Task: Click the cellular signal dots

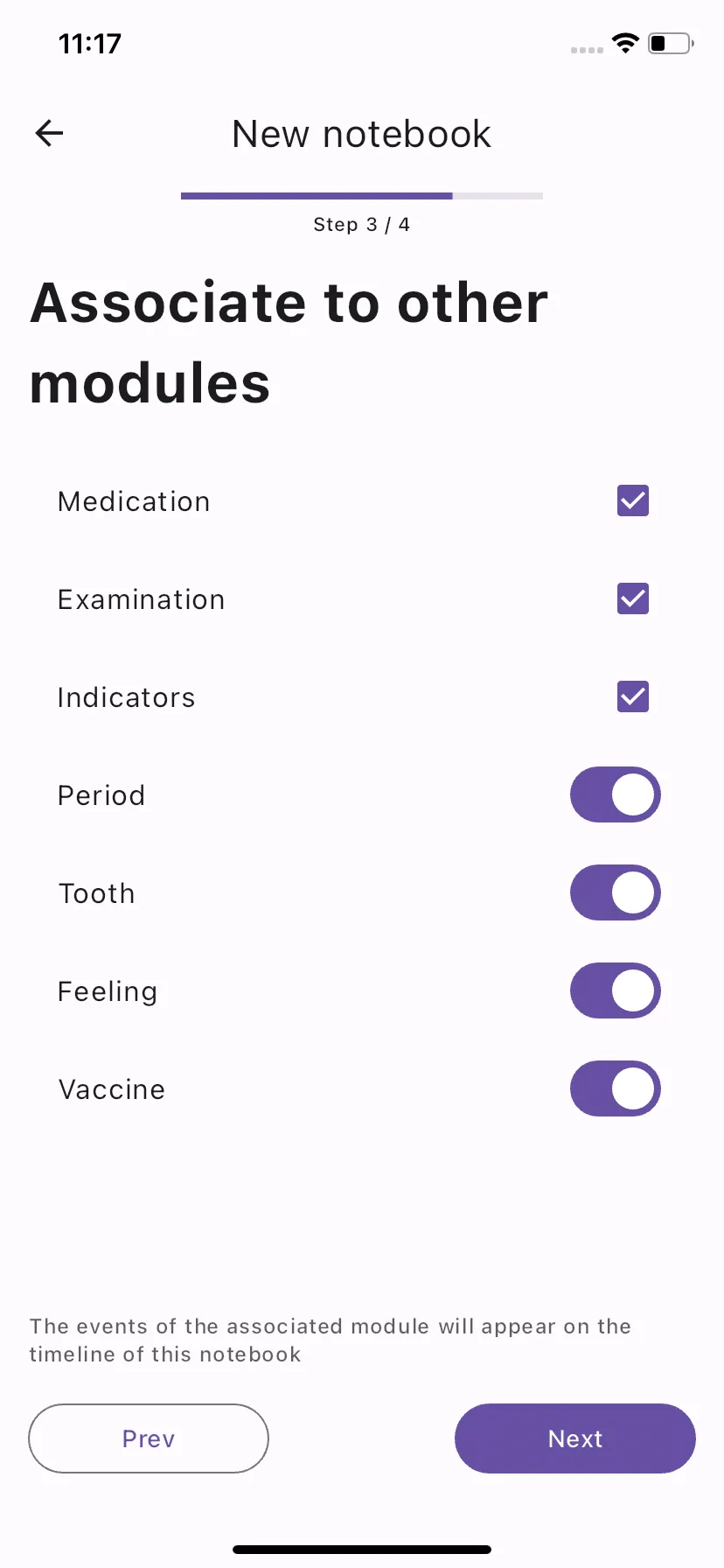Action: (587, 50)
